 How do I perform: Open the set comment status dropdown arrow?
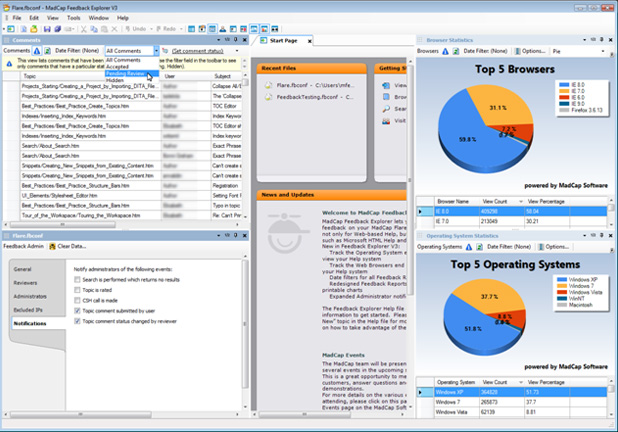(x=237, y=51)
